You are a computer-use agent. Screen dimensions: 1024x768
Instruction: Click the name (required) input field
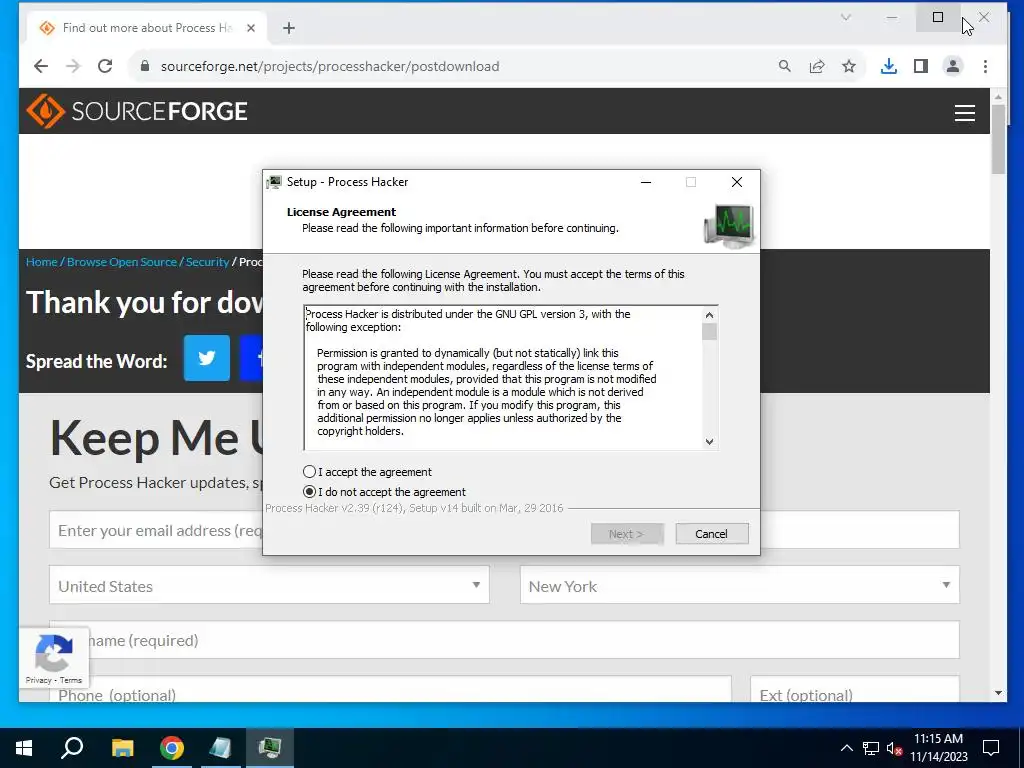[x=504, y=640]
